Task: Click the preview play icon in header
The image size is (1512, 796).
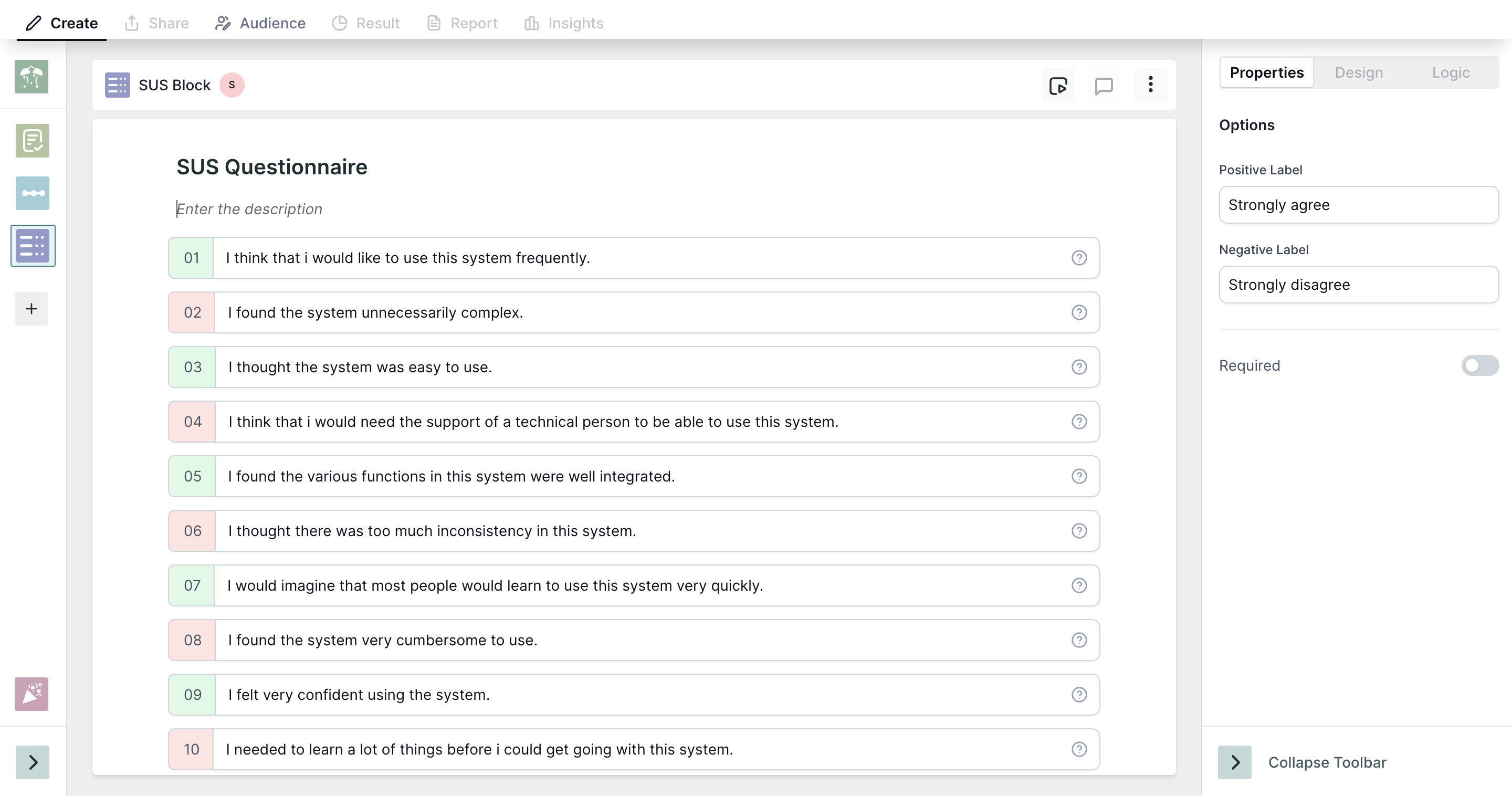Action: (x=1058, y=86)
